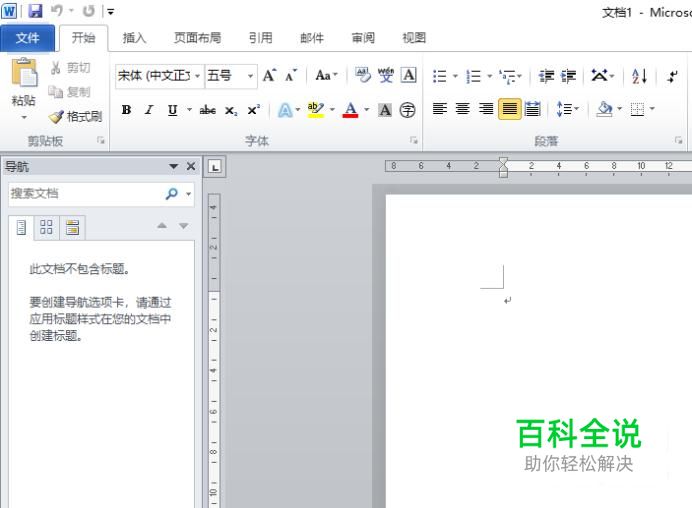Click the Align Text Right icon
692x508 pixels.
486,109
